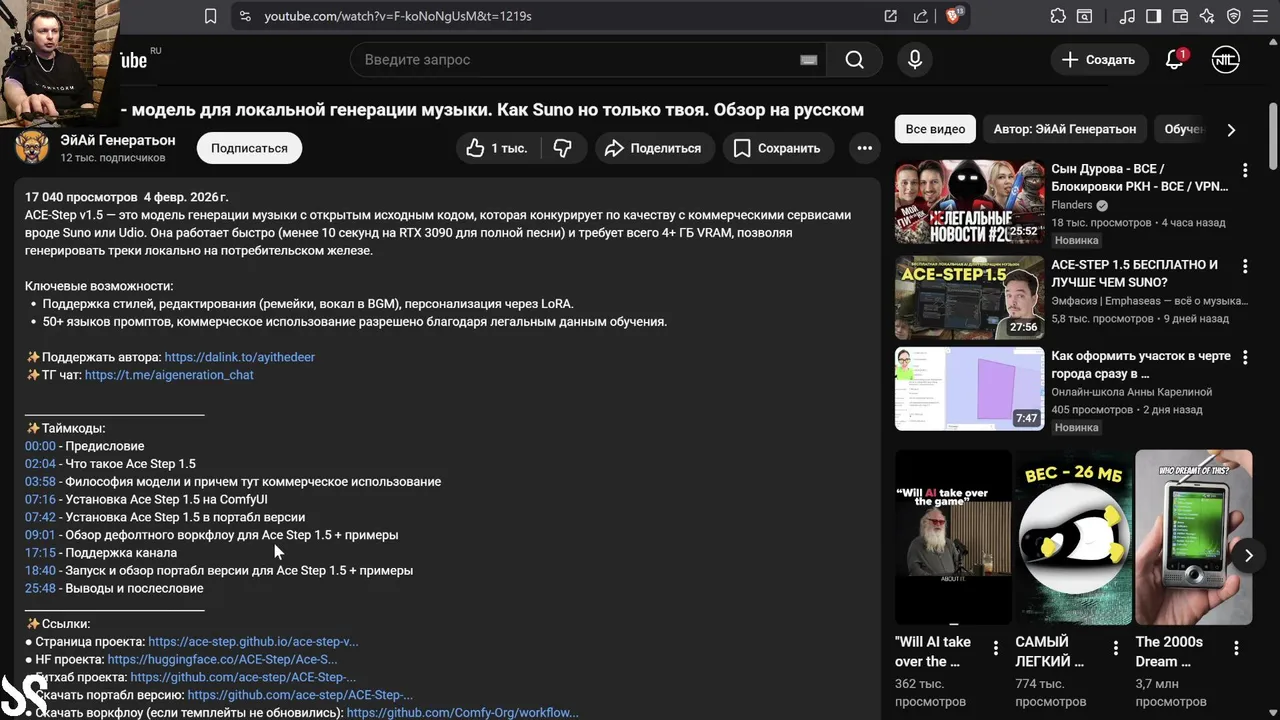Open ACE-STEP 1.5 БЕСПЛАТНО video thumbnail

tap(969, 298)
